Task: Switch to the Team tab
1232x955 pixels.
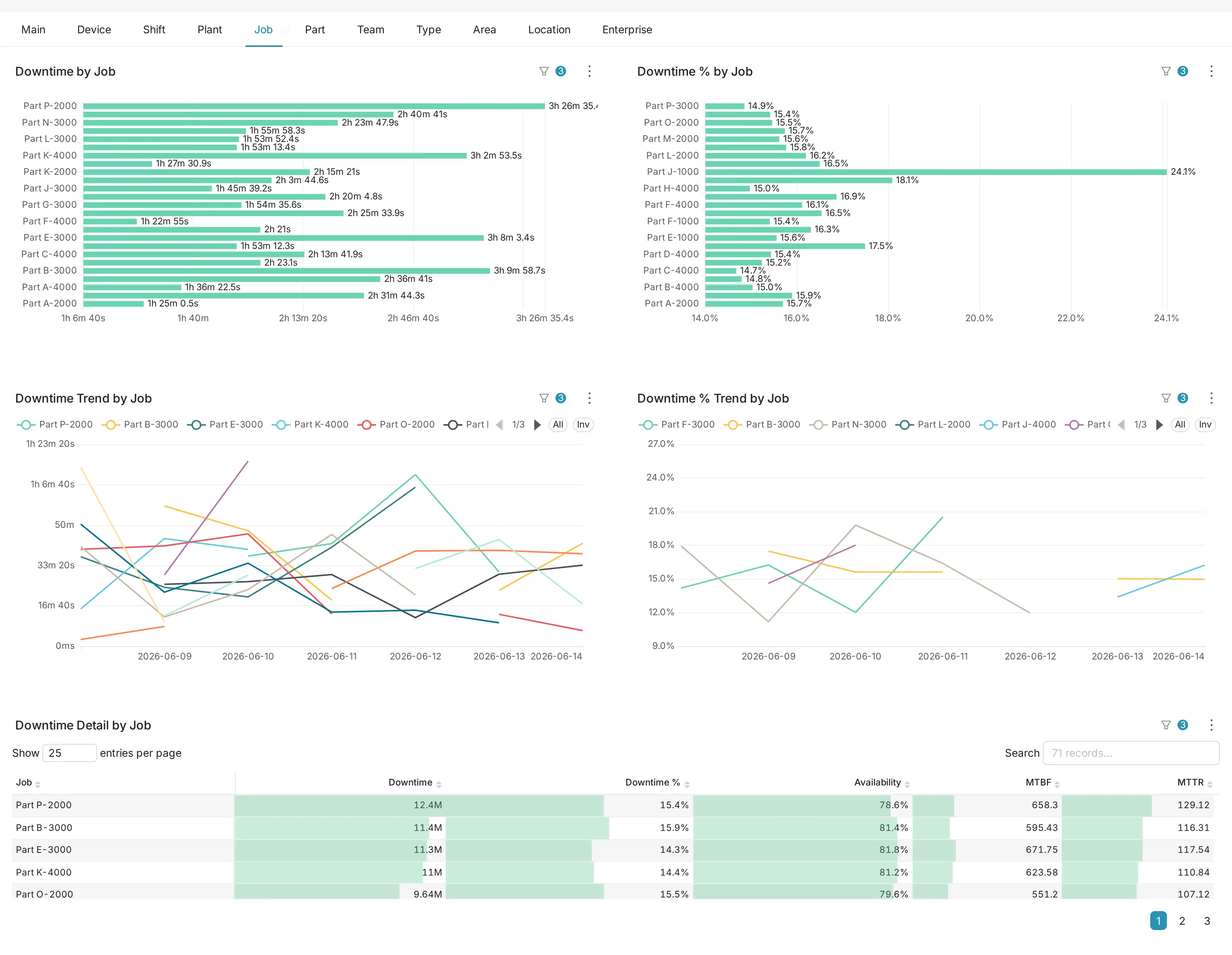Action: coord(370,30)
